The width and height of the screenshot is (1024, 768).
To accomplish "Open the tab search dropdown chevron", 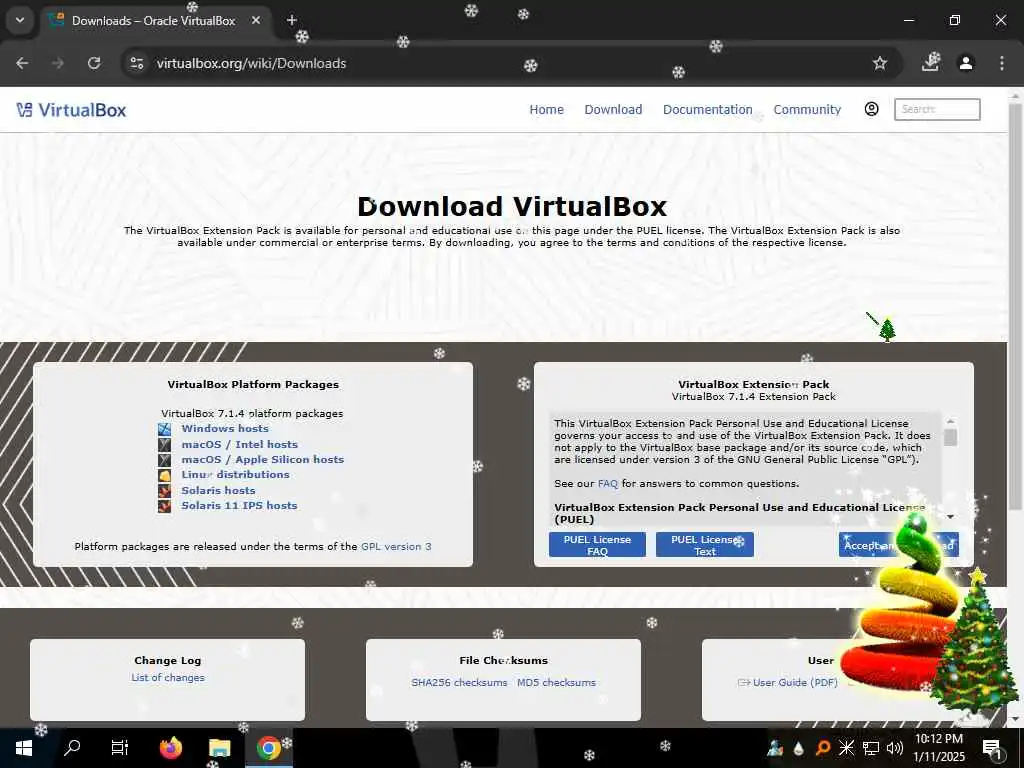I will tap(20, 20).
